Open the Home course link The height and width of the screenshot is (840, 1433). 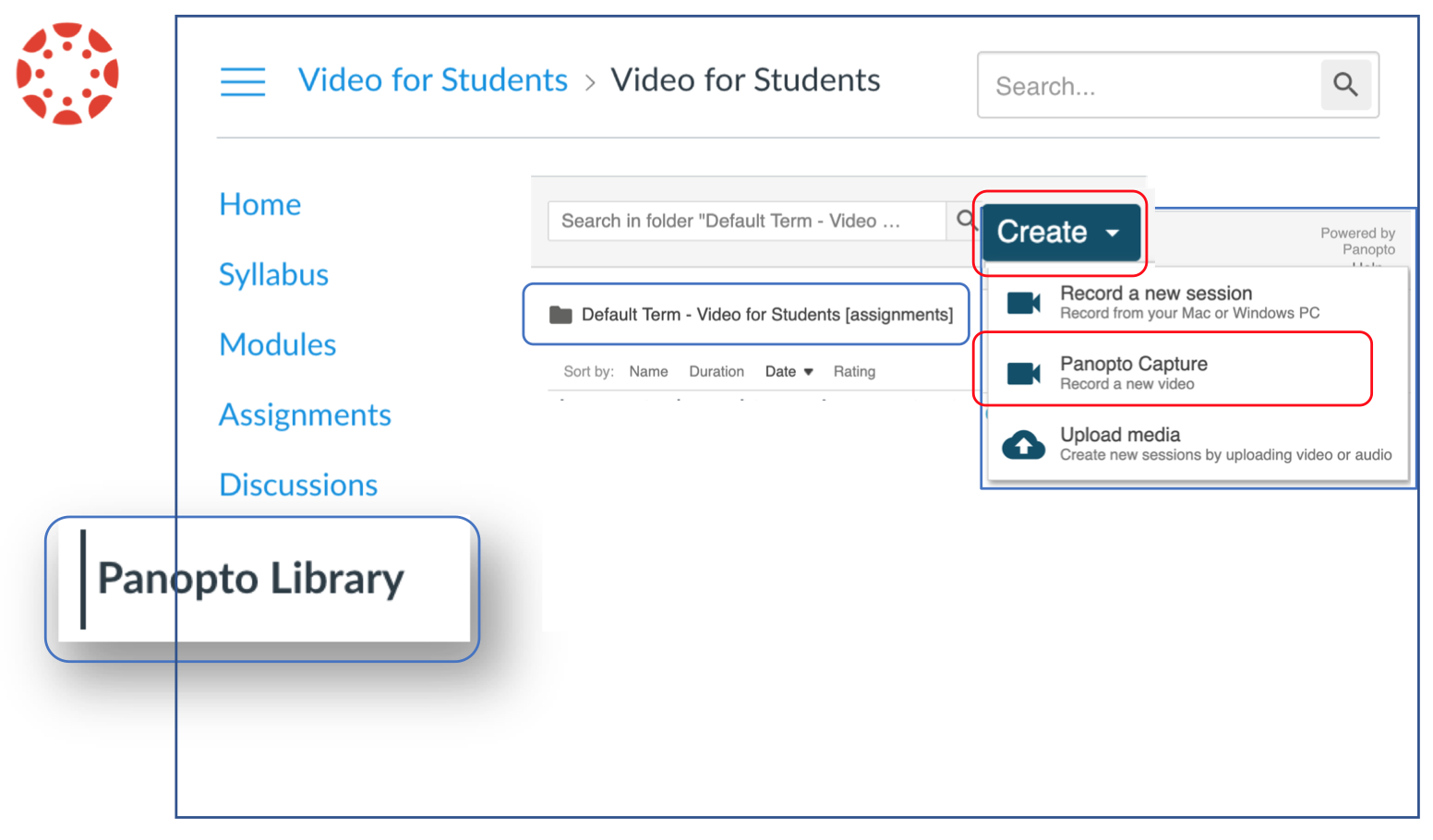coord(260,204)
